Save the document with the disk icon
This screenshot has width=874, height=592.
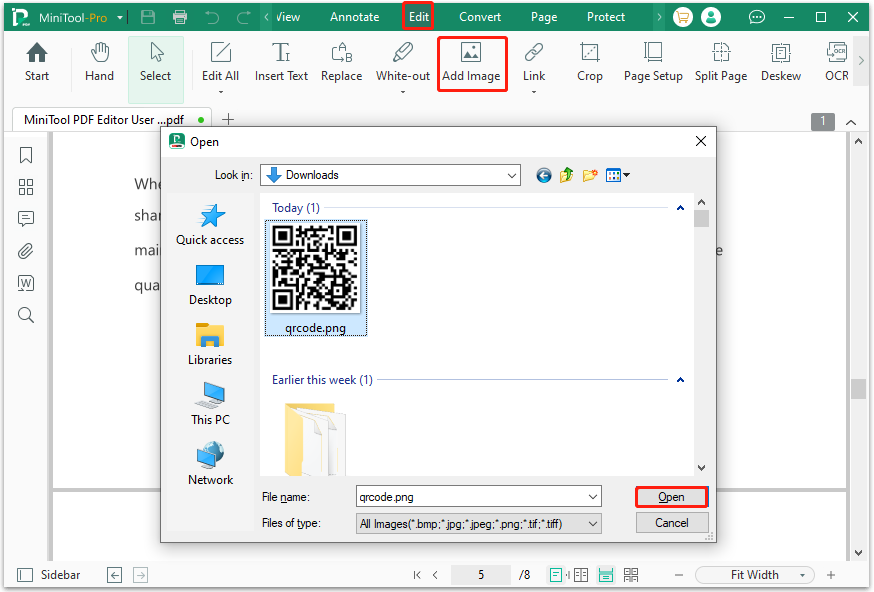tap(148, 17)
